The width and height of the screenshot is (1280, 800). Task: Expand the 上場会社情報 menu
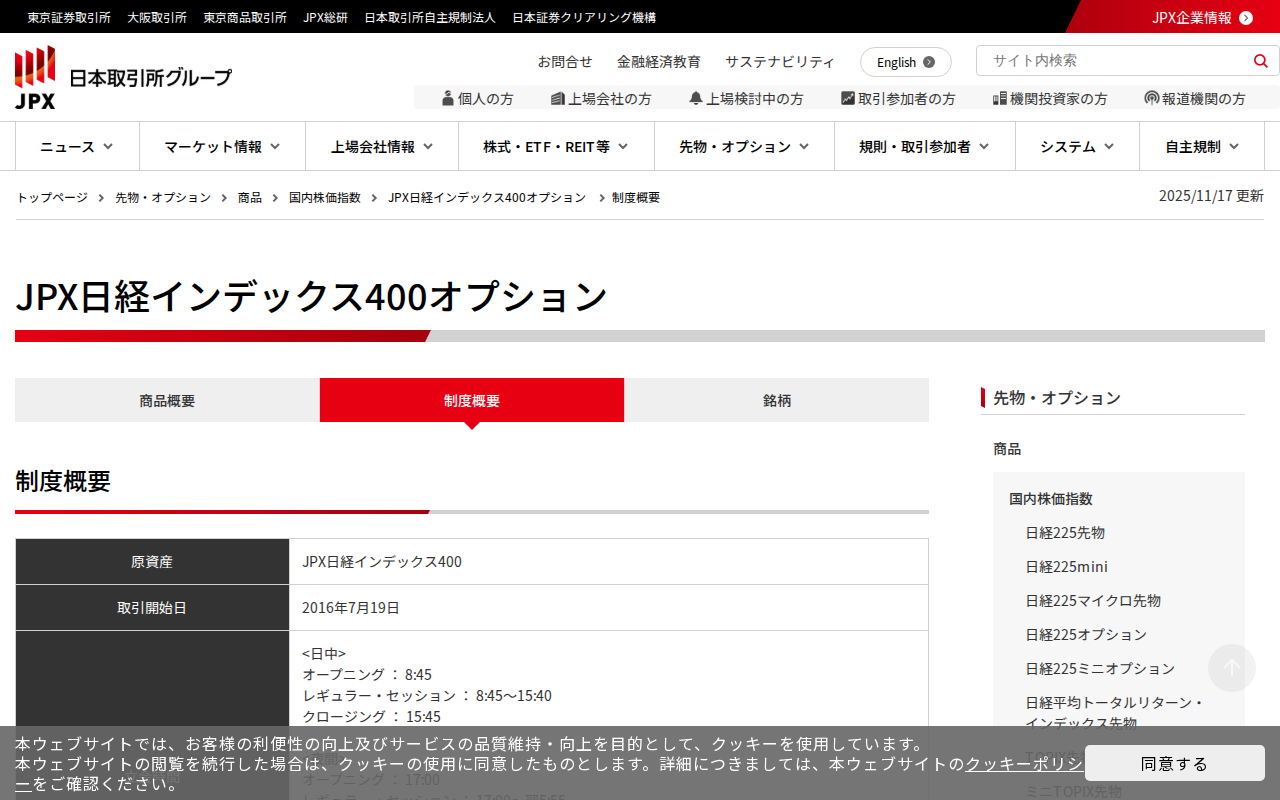click(x=382, y=146)
